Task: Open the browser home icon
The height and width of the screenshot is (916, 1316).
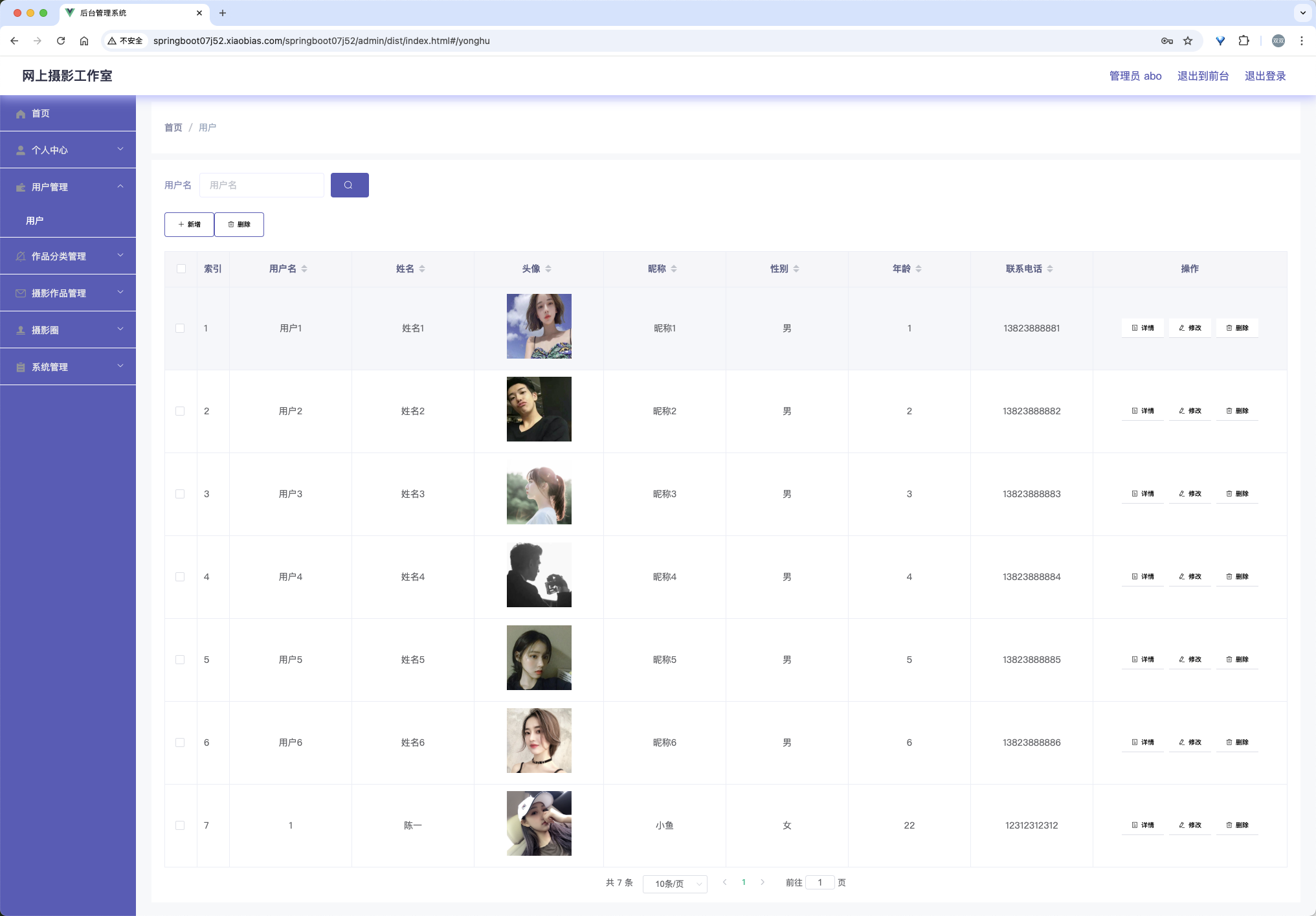Action: [84, 41]
